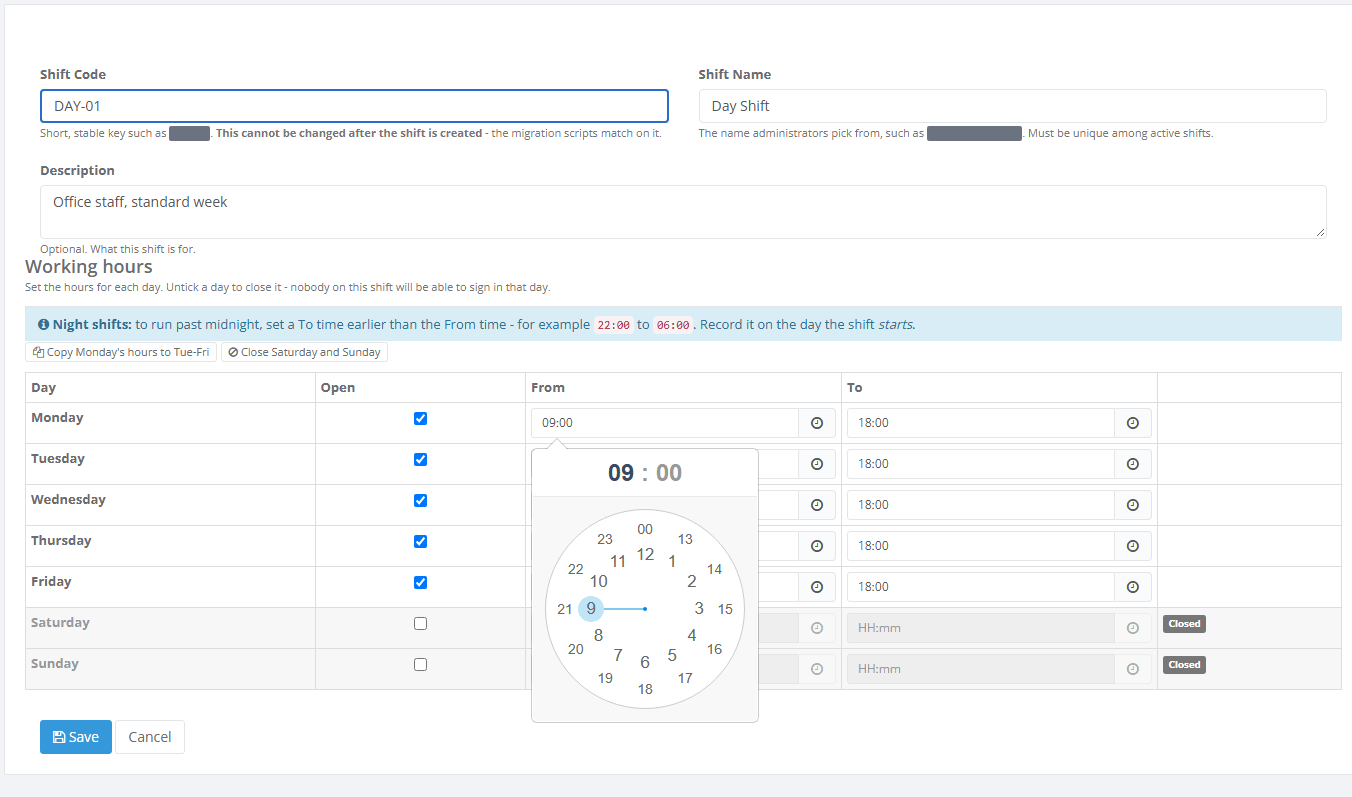Screen dimensions: 1352x797
Task: Select hour 13 on the clock dial
Action: coord(685,539)
